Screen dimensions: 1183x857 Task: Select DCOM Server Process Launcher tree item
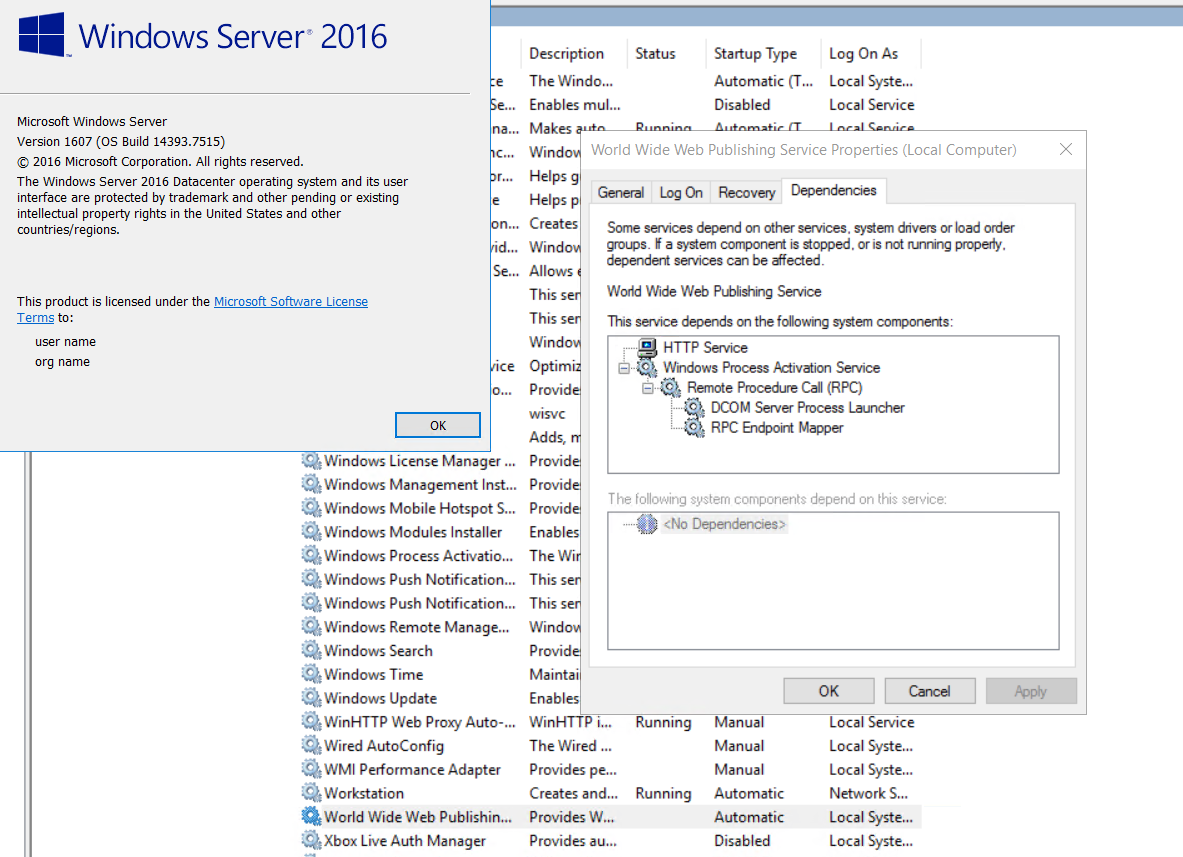[x=807, y=408]
